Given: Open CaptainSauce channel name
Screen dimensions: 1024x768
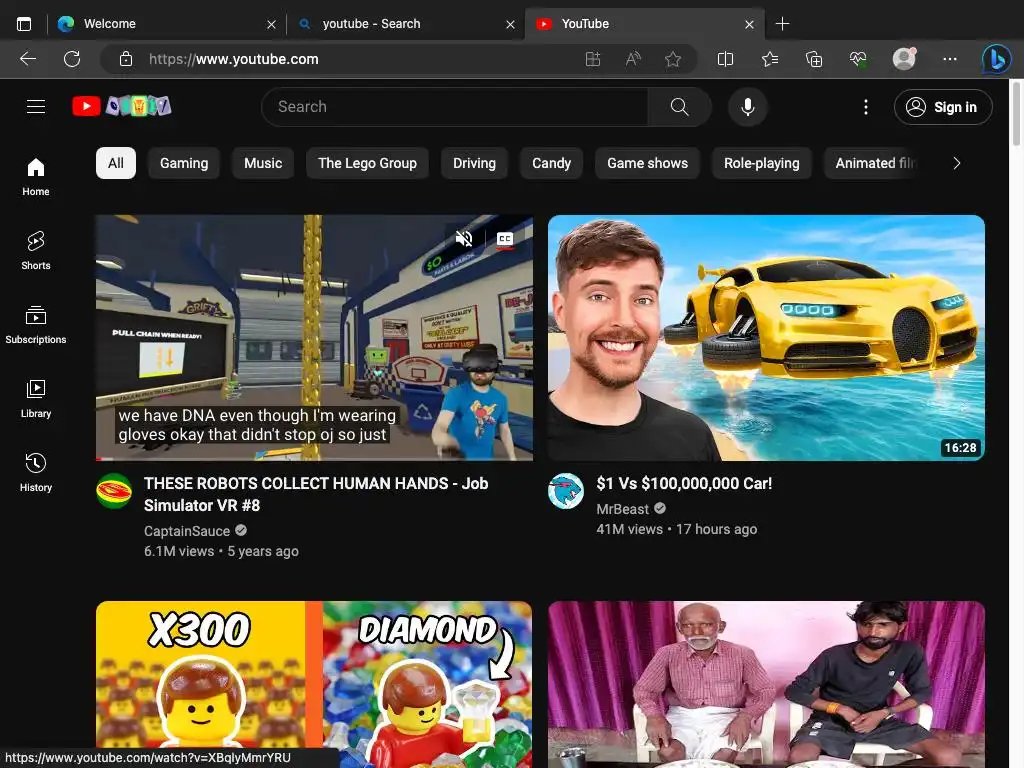Looking at the screenshot, I should (187, 531).
